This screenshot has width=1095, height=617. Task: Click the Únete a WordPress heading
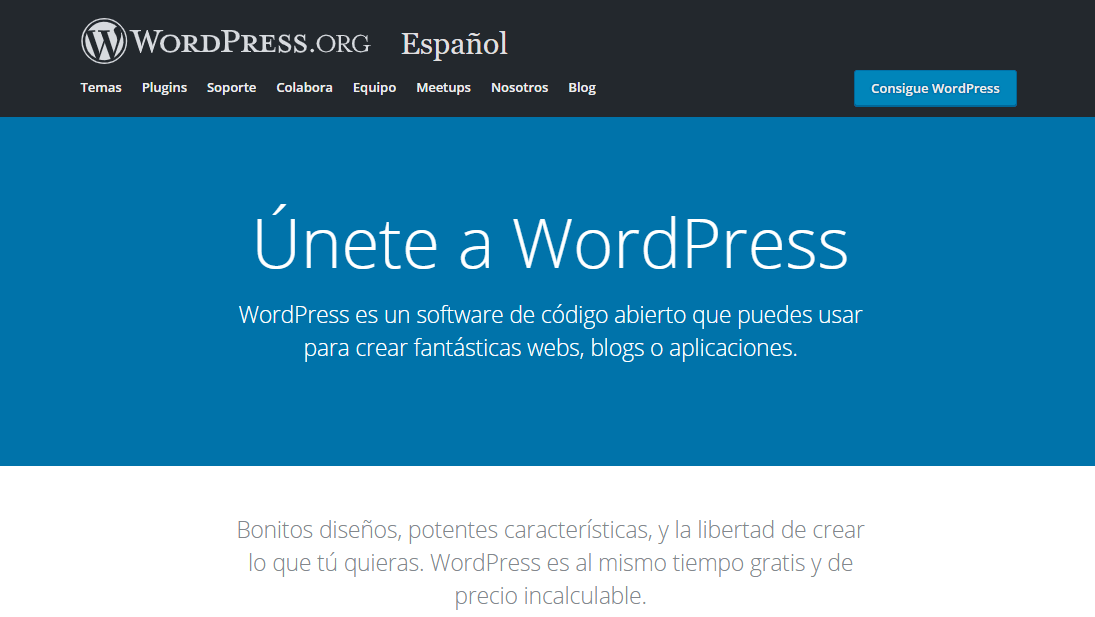tap(550, 238)
